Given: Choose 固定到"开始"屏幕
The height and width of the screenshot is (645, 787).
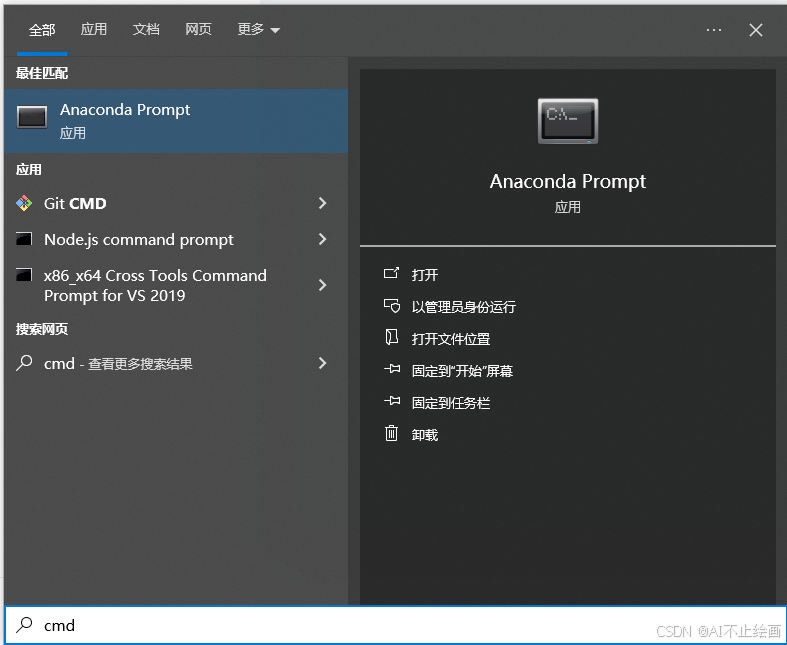Looking at the screenshot, I should (x=462, y=371).
